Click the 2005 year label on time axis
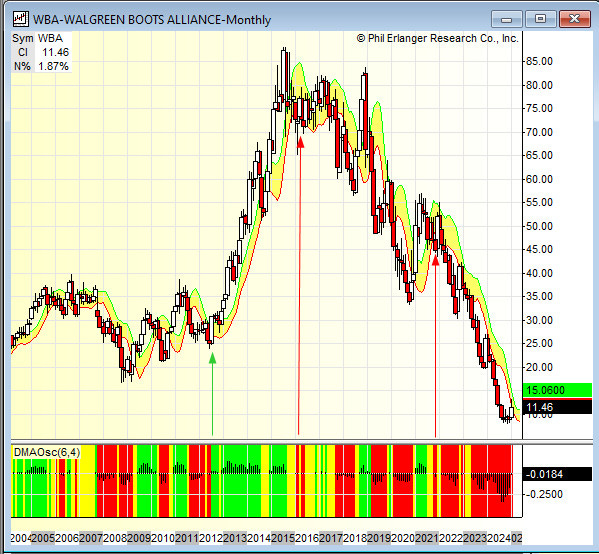Screen dimensions: 599x554 [43, 538]
